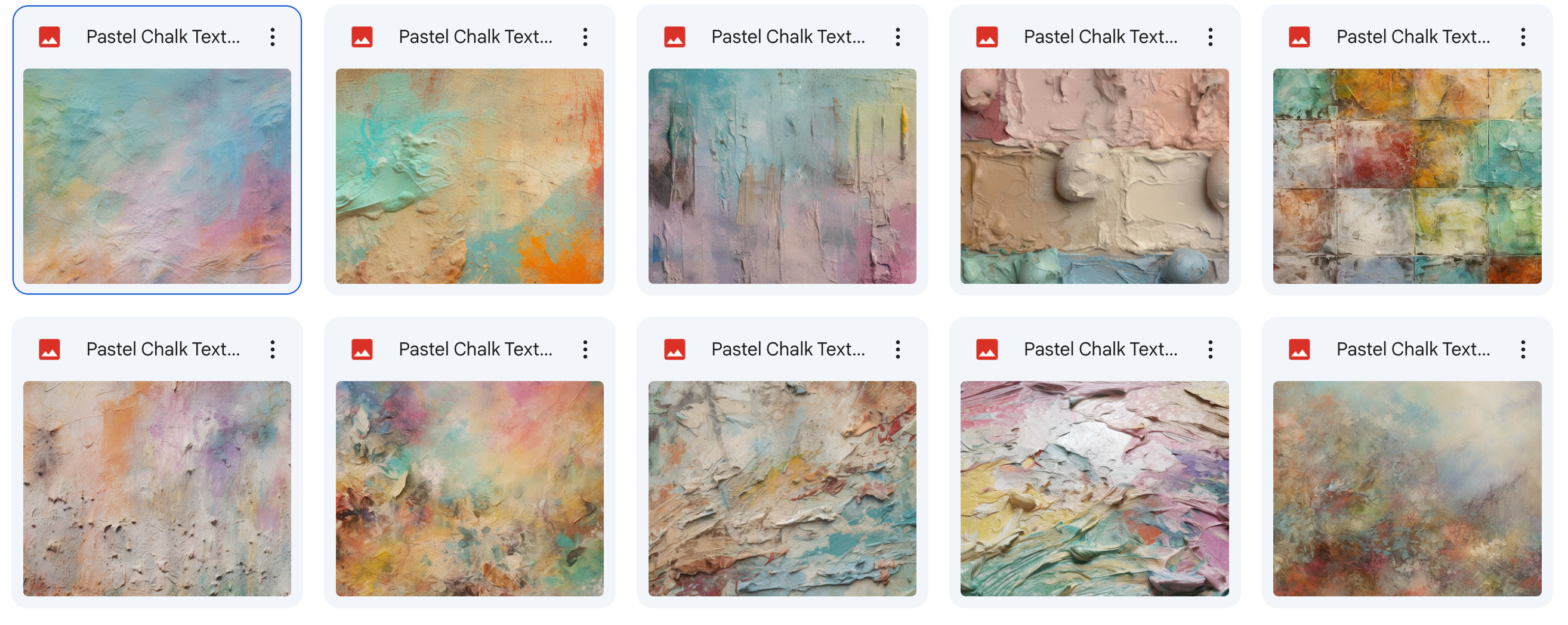Open the three-dot menu on the pink-beige impasto card
This screenshot has height=625, width=1568.
coord(1211,37)
